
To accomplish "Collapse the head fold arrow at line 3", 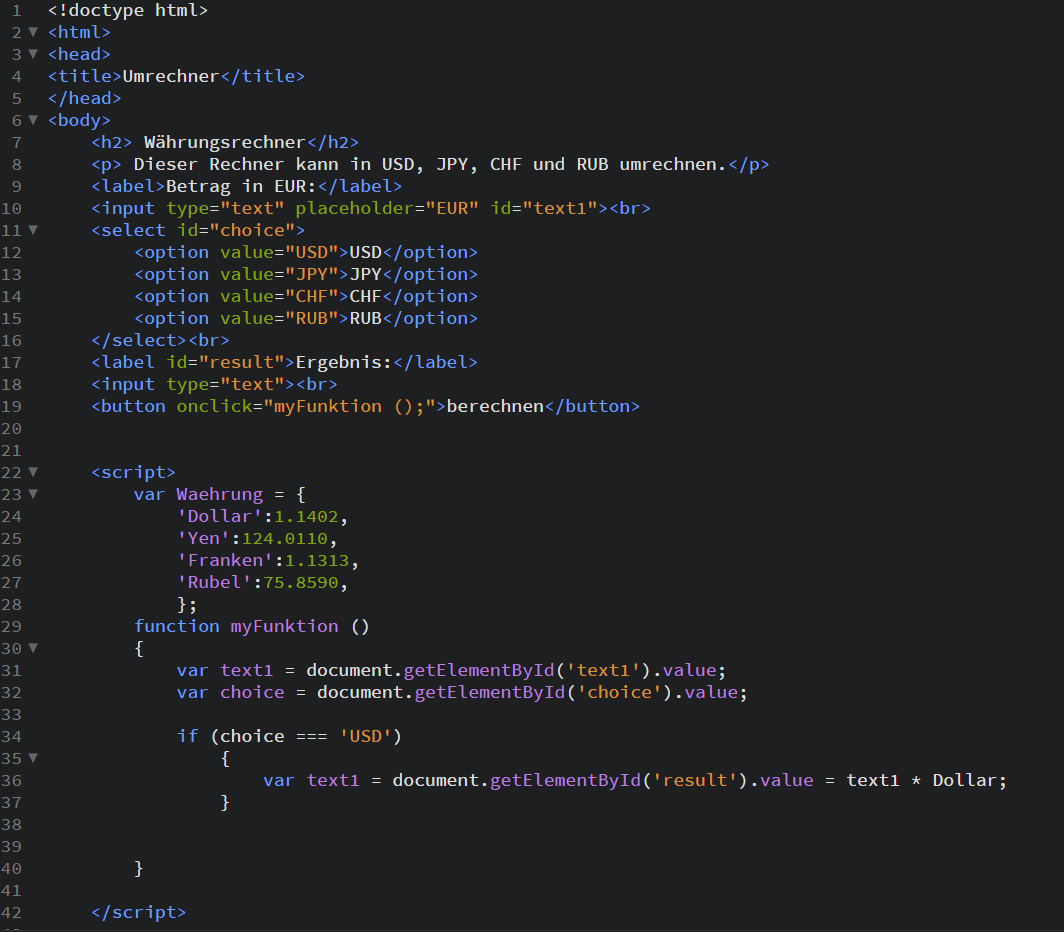I will pos(33,54).
